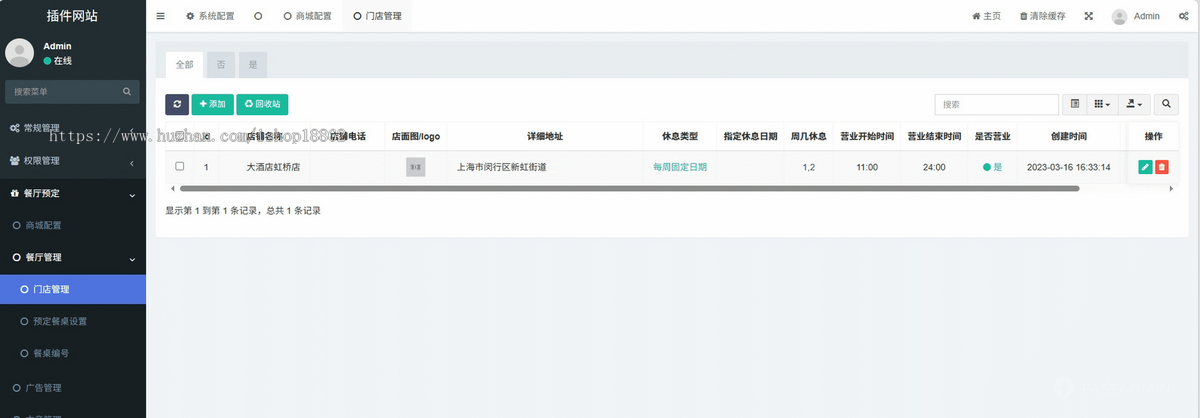Click the green edit pencil icon
Viewport: 1200px width, 418px height.
[1145, 167]
